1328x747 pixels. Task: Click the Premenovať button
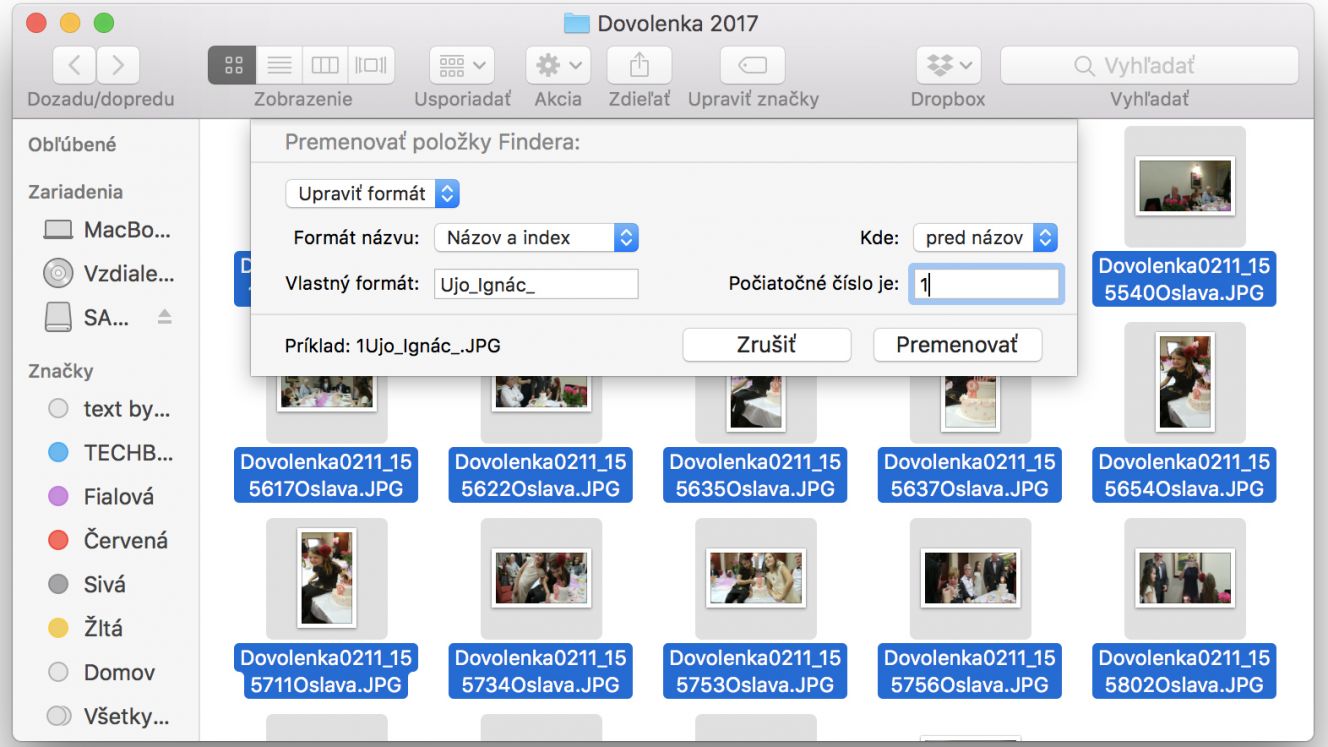point(957,345)
